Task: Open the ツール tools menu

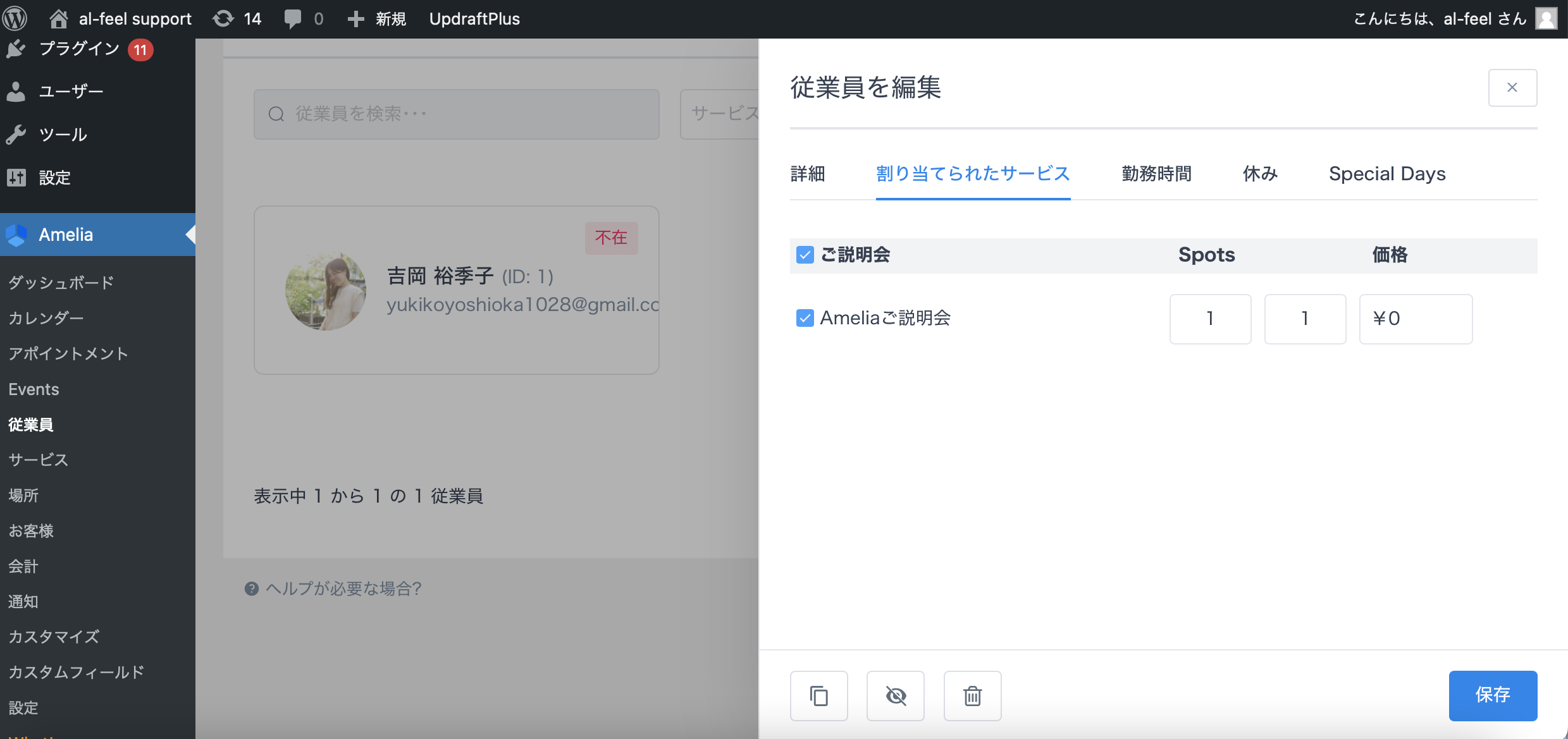Action: [x=63, y=134]
